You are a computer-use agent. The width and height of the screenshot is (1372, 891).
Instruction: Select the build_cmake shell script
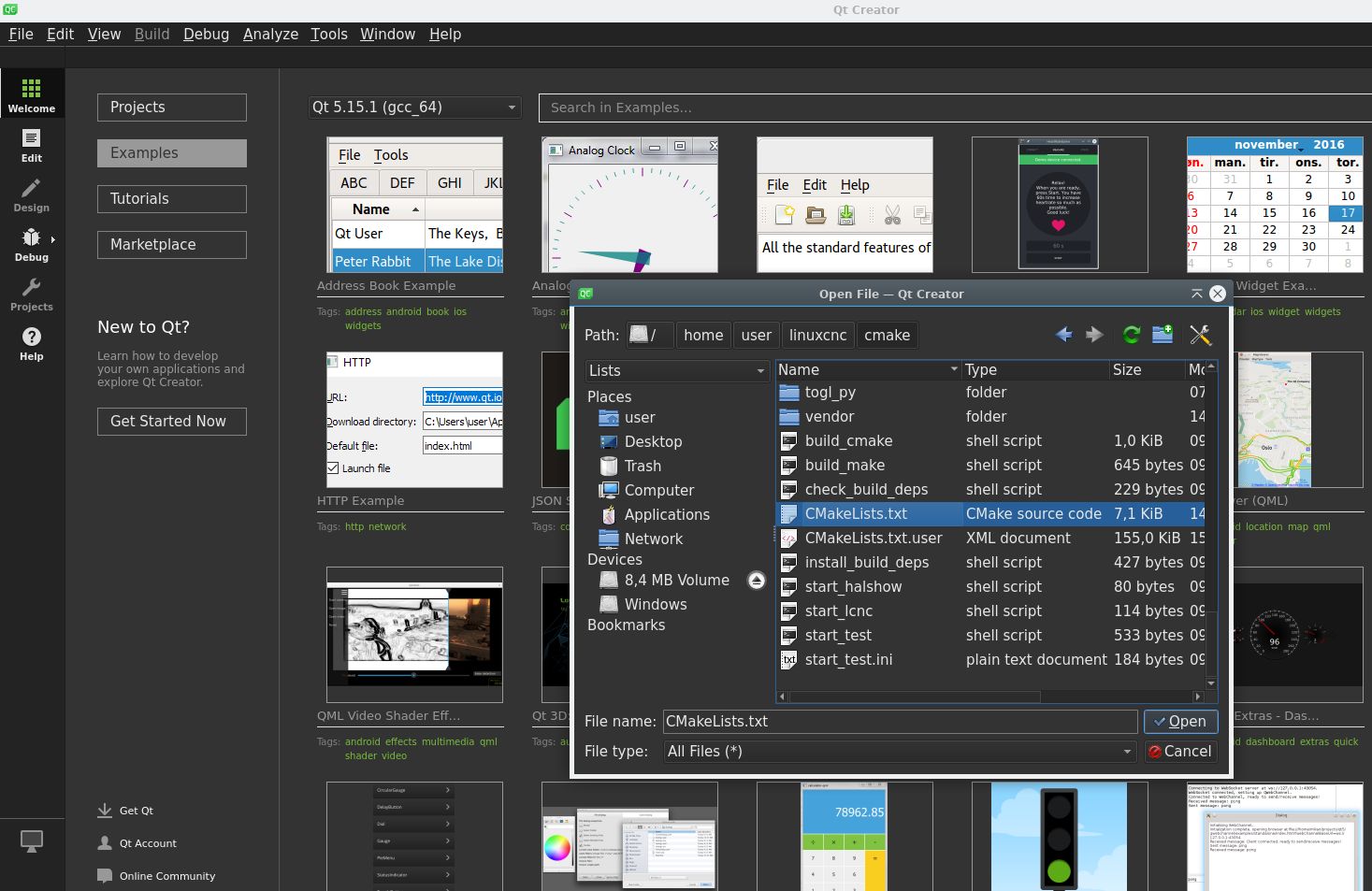[x=848, y=441]
